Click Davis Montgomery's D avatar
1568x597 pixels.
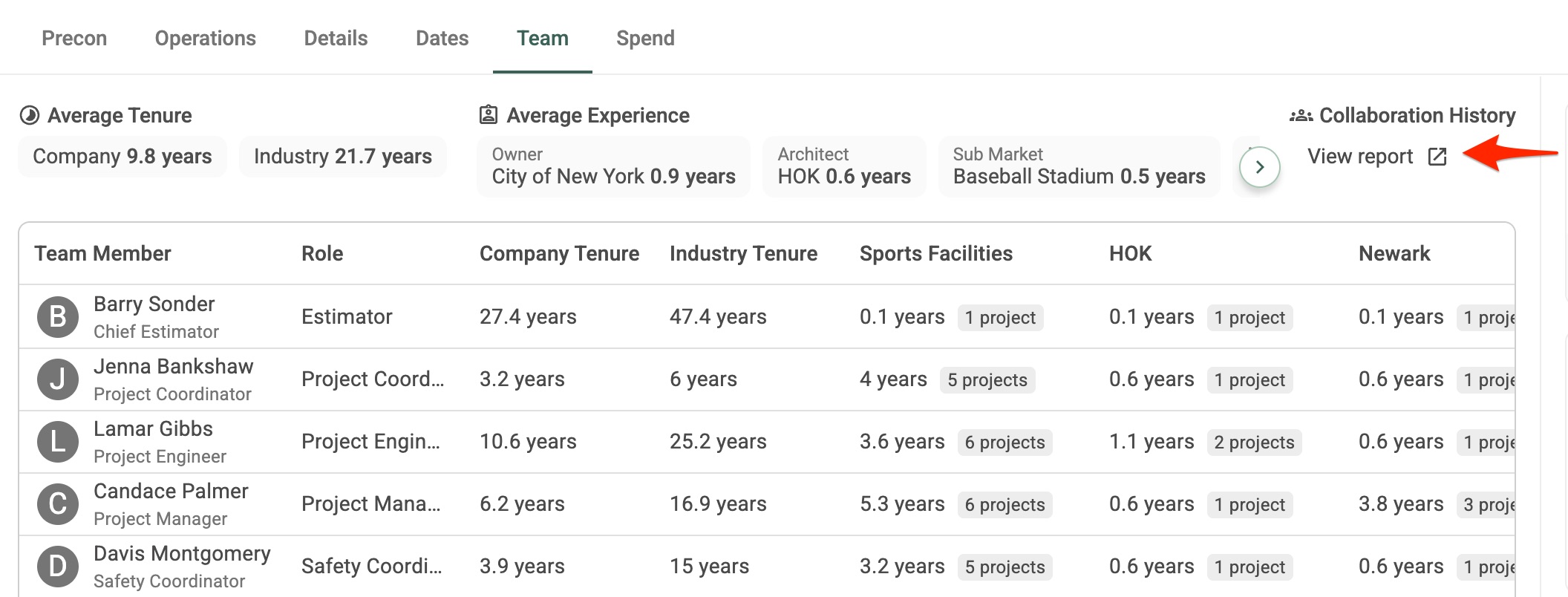[58, 567]
